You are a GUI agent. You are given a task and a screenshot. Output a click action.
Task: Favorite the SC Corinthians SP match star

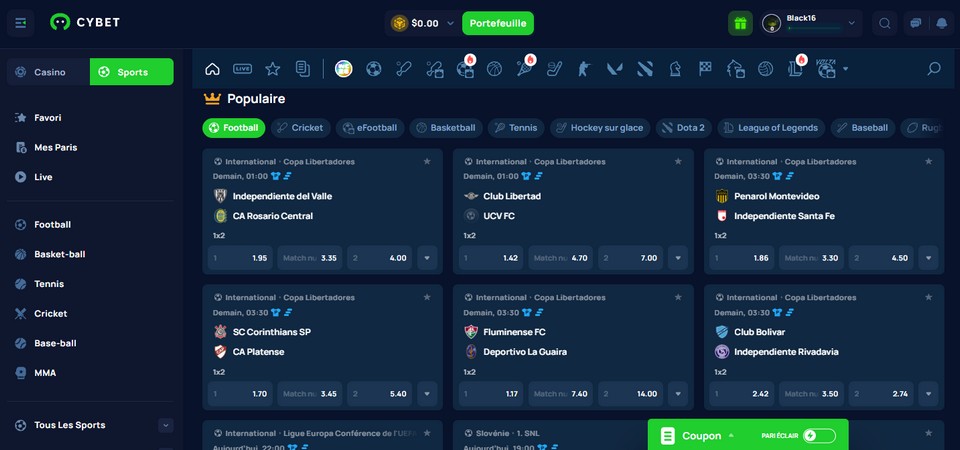(427, 298)
